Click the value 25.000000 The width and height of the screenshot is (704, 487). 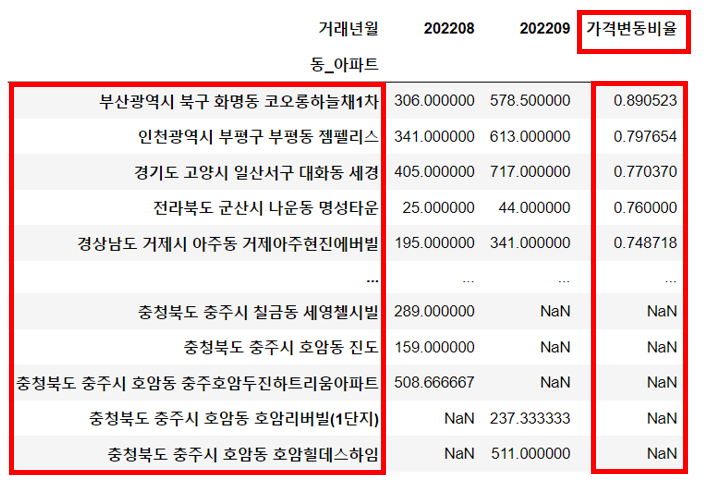pos(438,208)
